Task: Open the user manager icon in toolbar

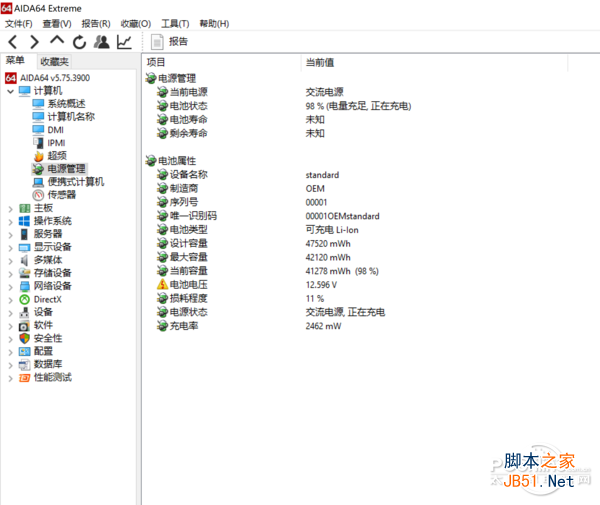Action: (102, 42)
